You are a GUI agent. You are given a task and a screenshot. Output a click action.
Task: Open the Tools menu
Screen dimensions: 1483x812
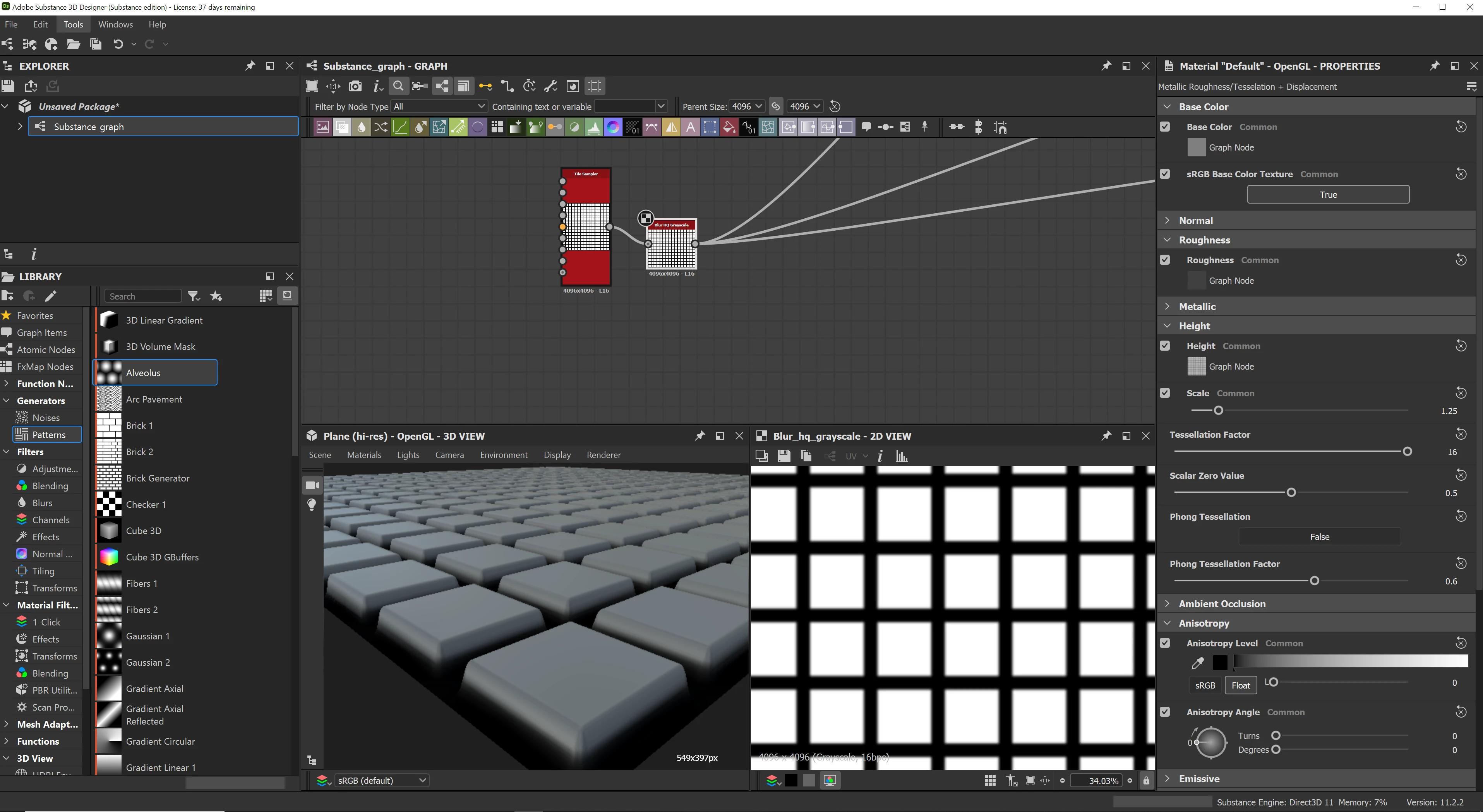[73, 24]
